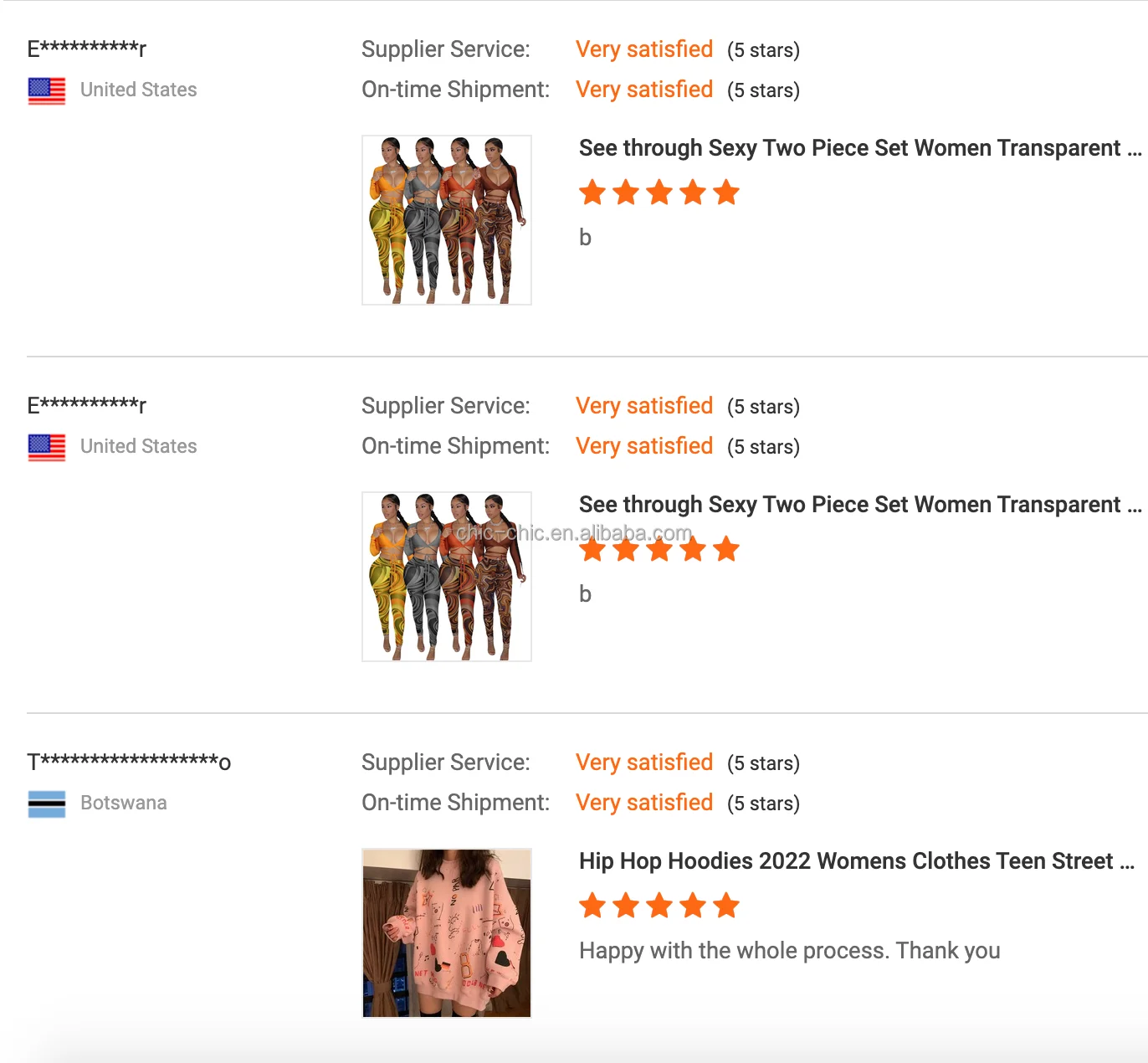Click the first reviewer name E***r
Image resolution: width=1148 pixels, height=1063 pixels.
coord(87,49)
